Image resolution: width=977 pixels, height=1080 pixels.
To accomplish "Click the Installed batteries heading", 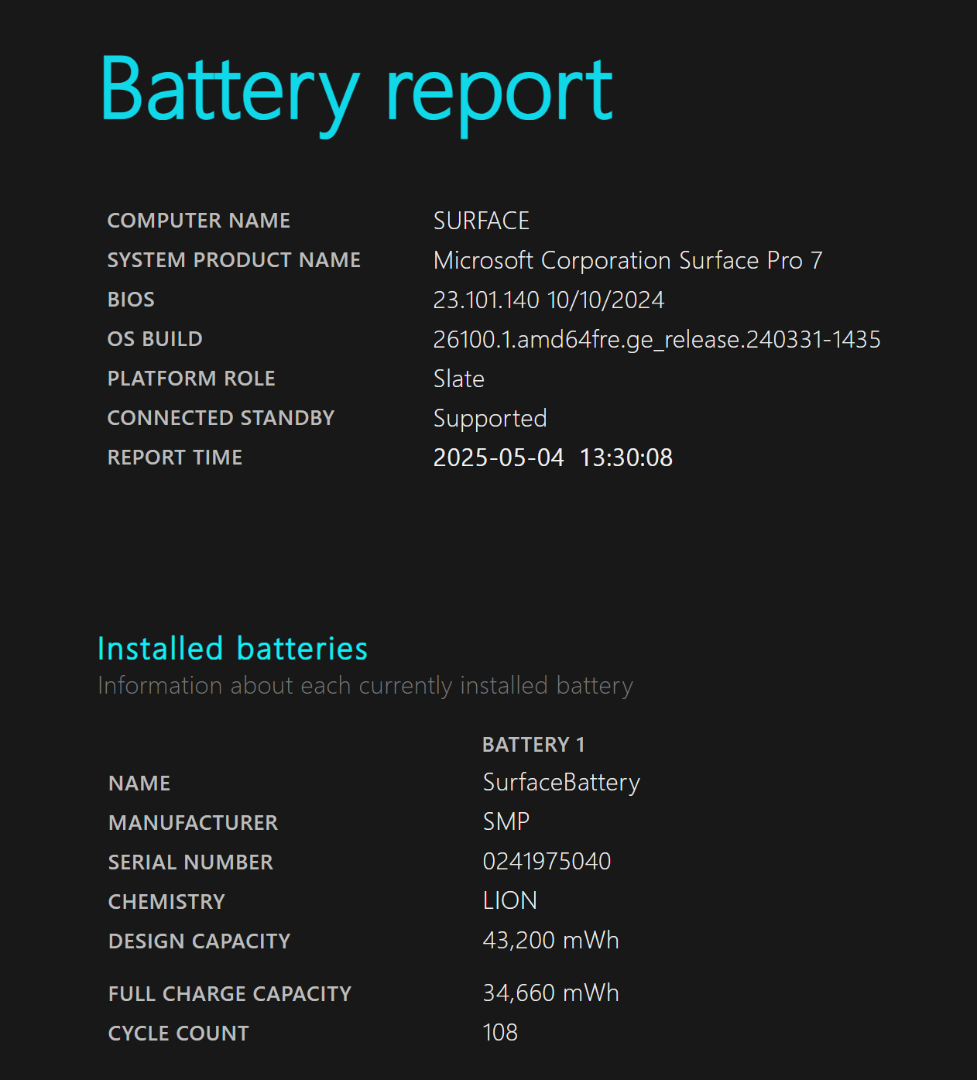I will coord(233,649).
